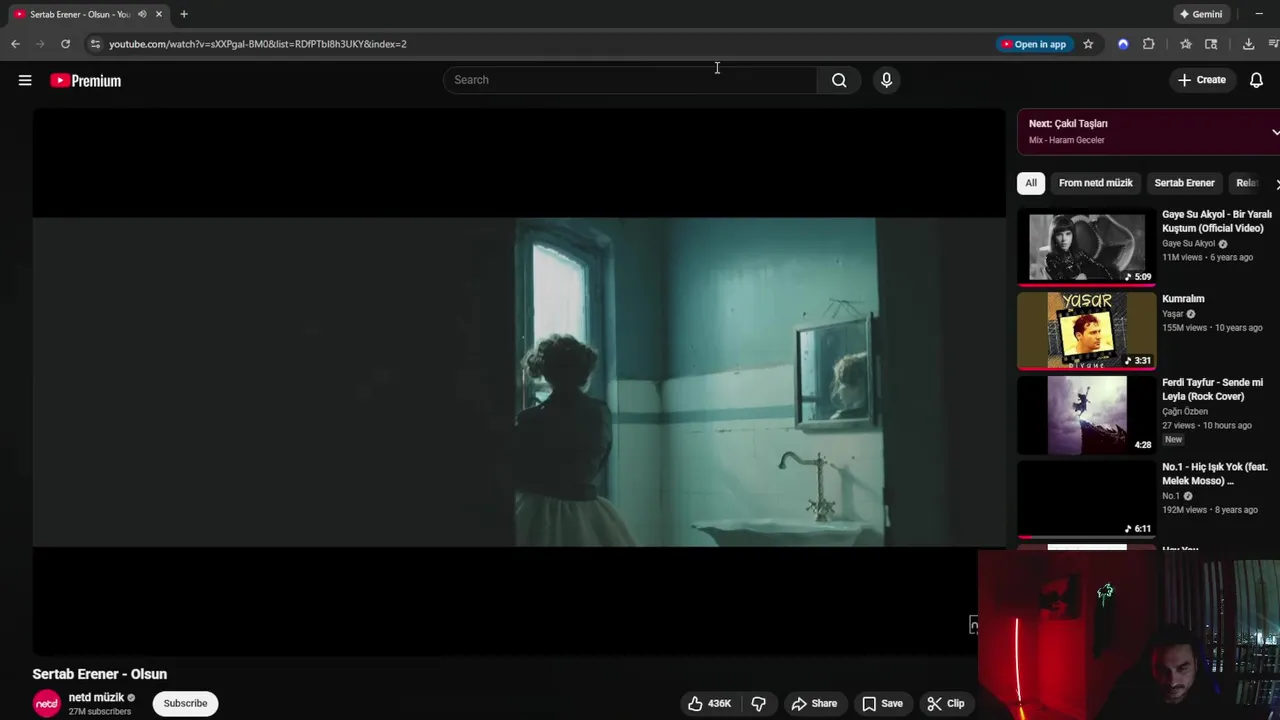
Task: Click the Gaye Su Akyol channel name
Action: [x=1188, y=243]
